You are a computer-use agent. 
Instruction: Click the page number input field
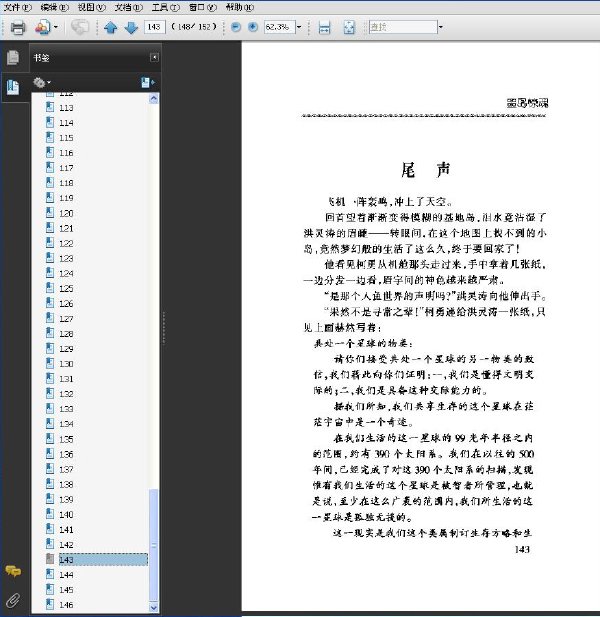(154, 27)
